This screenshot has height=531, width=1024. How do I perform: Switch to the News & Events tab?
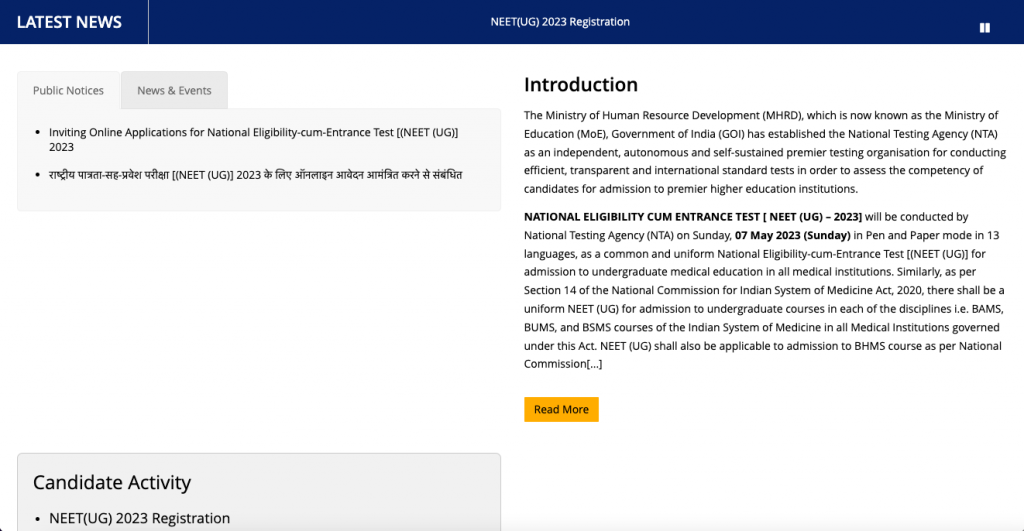point(174,90)
